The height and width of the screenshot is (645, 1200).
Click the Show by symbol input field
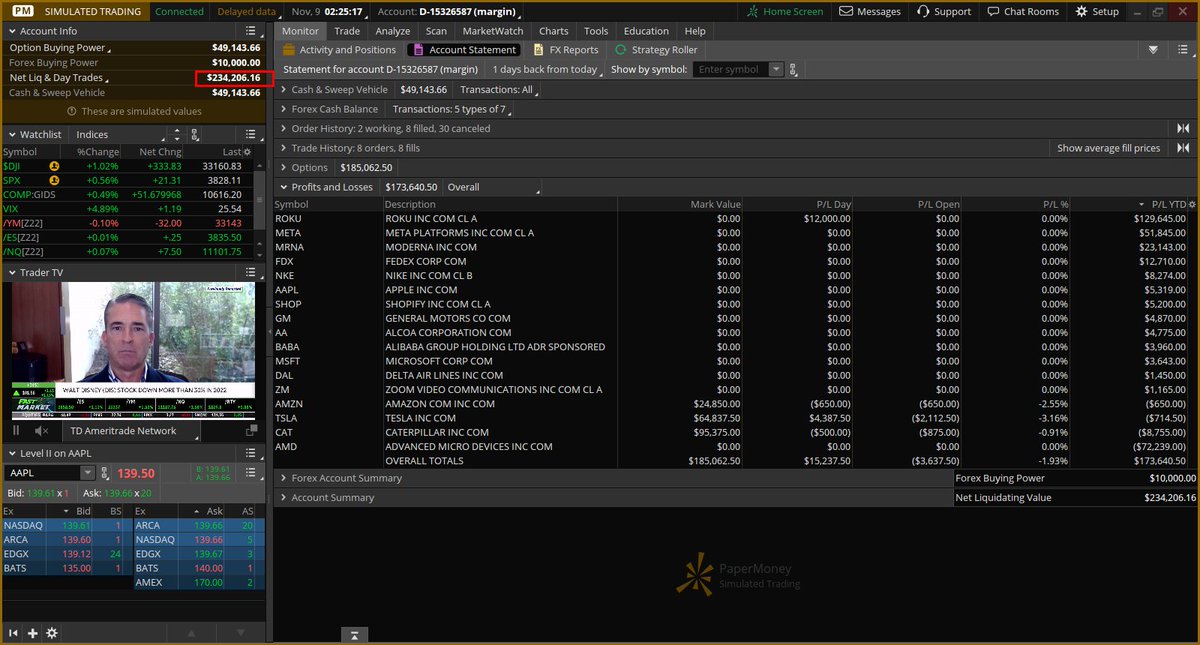click(731, 69)
